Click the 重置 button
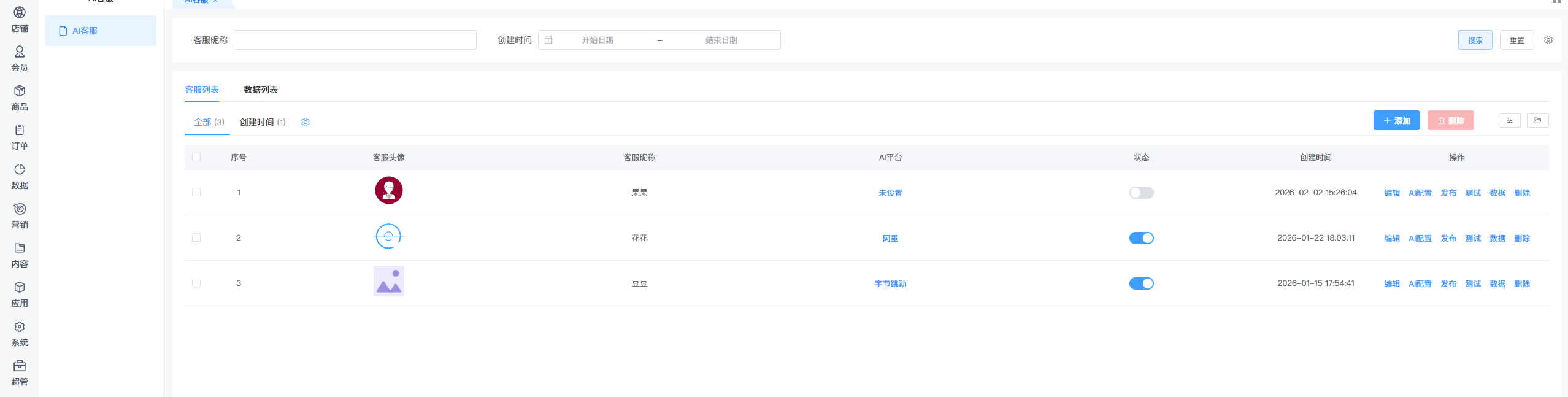1568x397 pixels. click(1517, 40)
